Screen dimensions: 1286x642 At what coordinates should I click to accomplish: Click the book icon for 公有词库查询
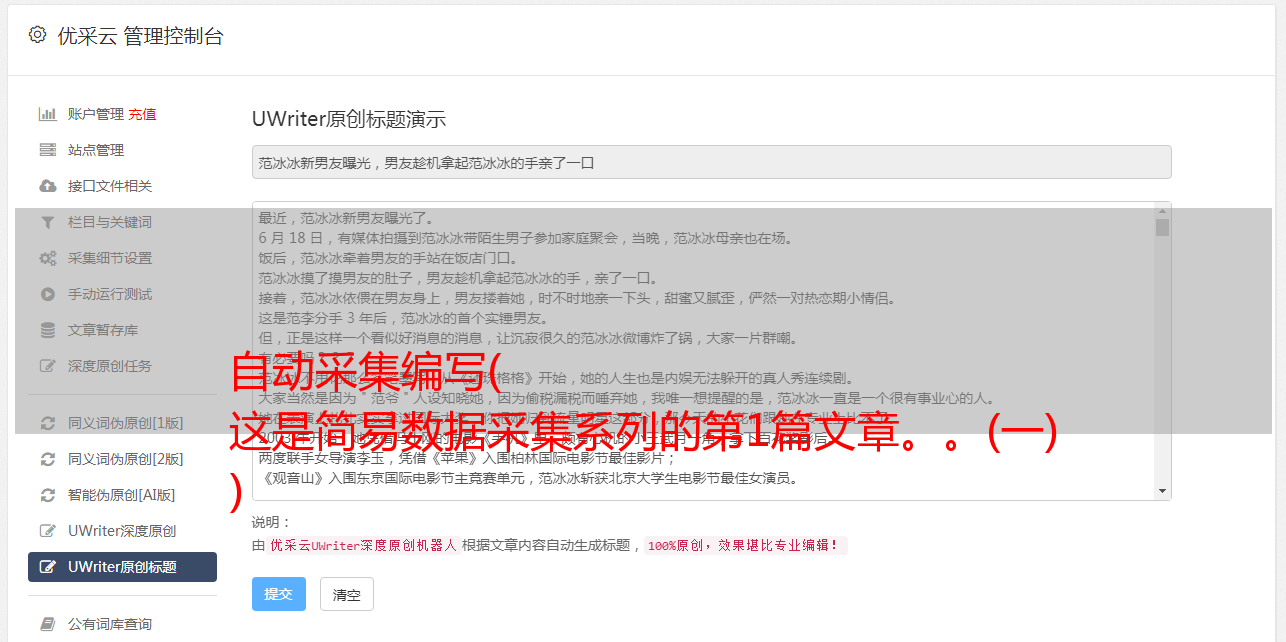pos(47,624)
